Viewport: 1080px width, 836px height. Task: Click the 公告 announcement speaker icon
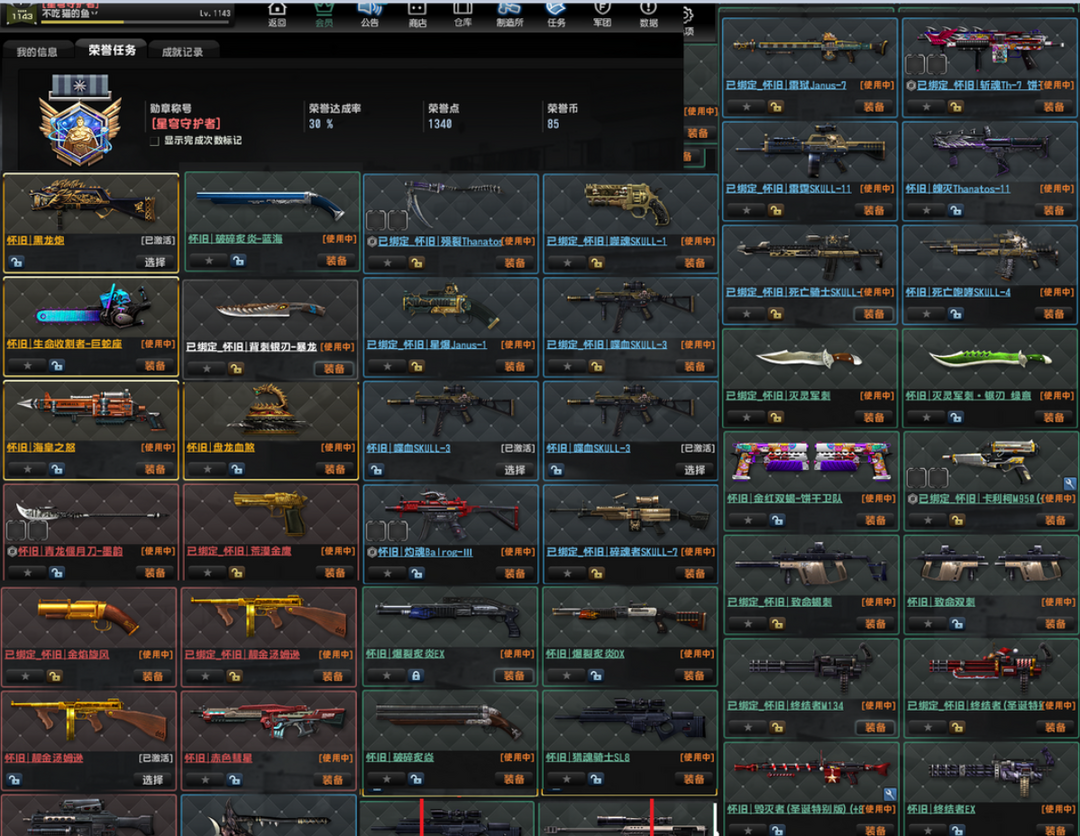[370, 14]
